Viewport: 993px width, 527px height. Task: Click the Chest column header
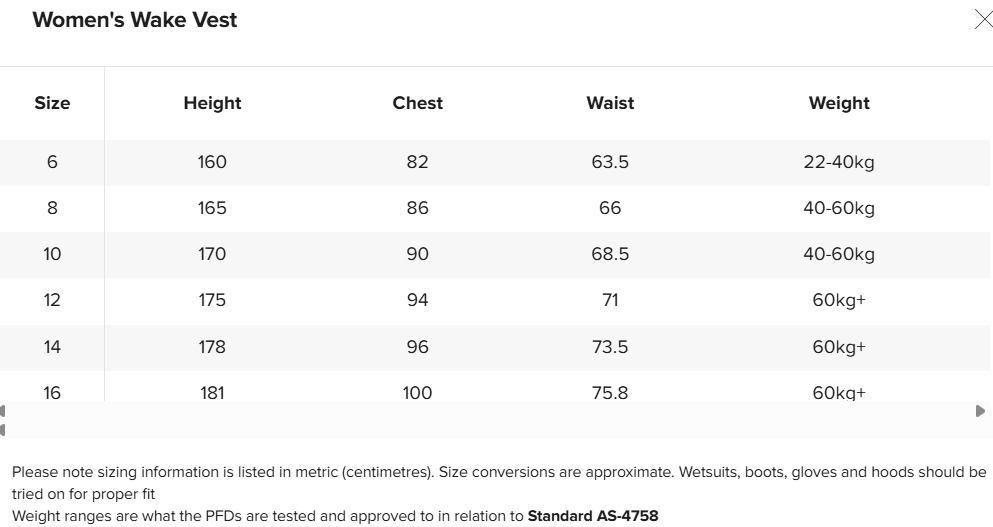417,103
